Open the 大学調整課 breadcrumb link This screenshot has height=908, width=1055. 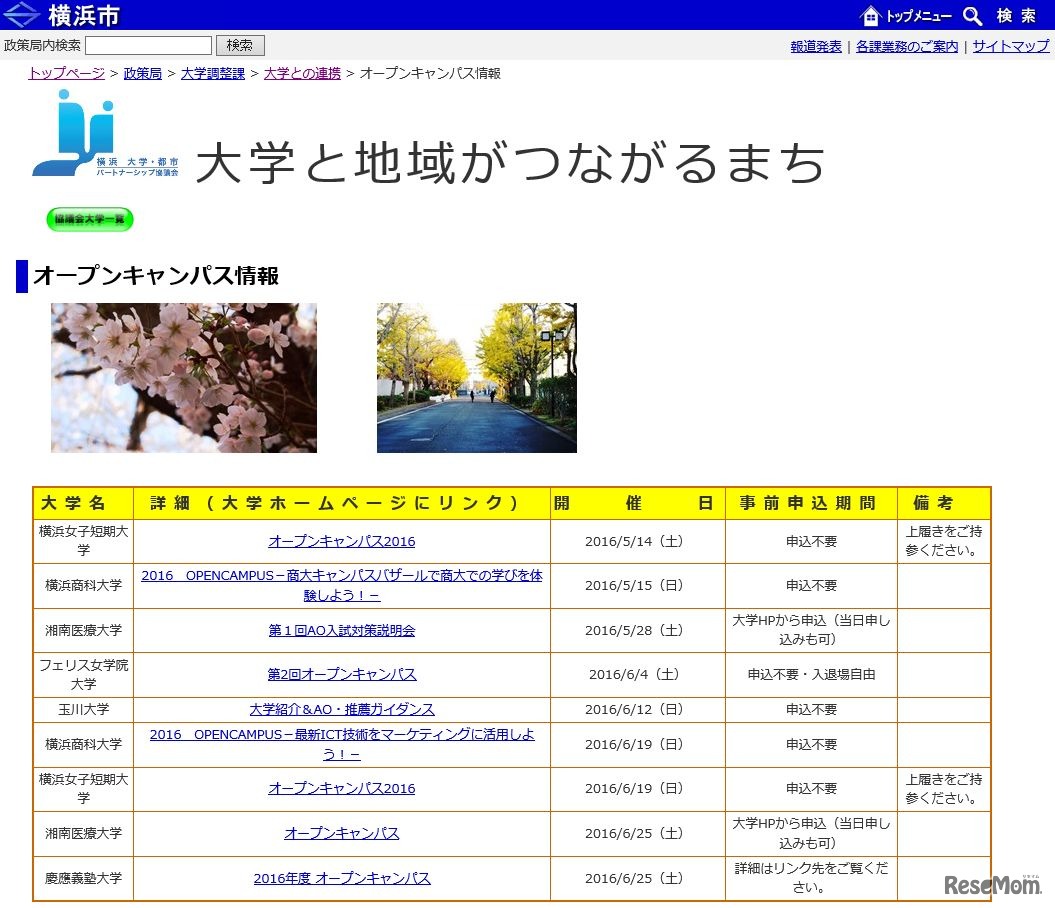coord(212,73)
